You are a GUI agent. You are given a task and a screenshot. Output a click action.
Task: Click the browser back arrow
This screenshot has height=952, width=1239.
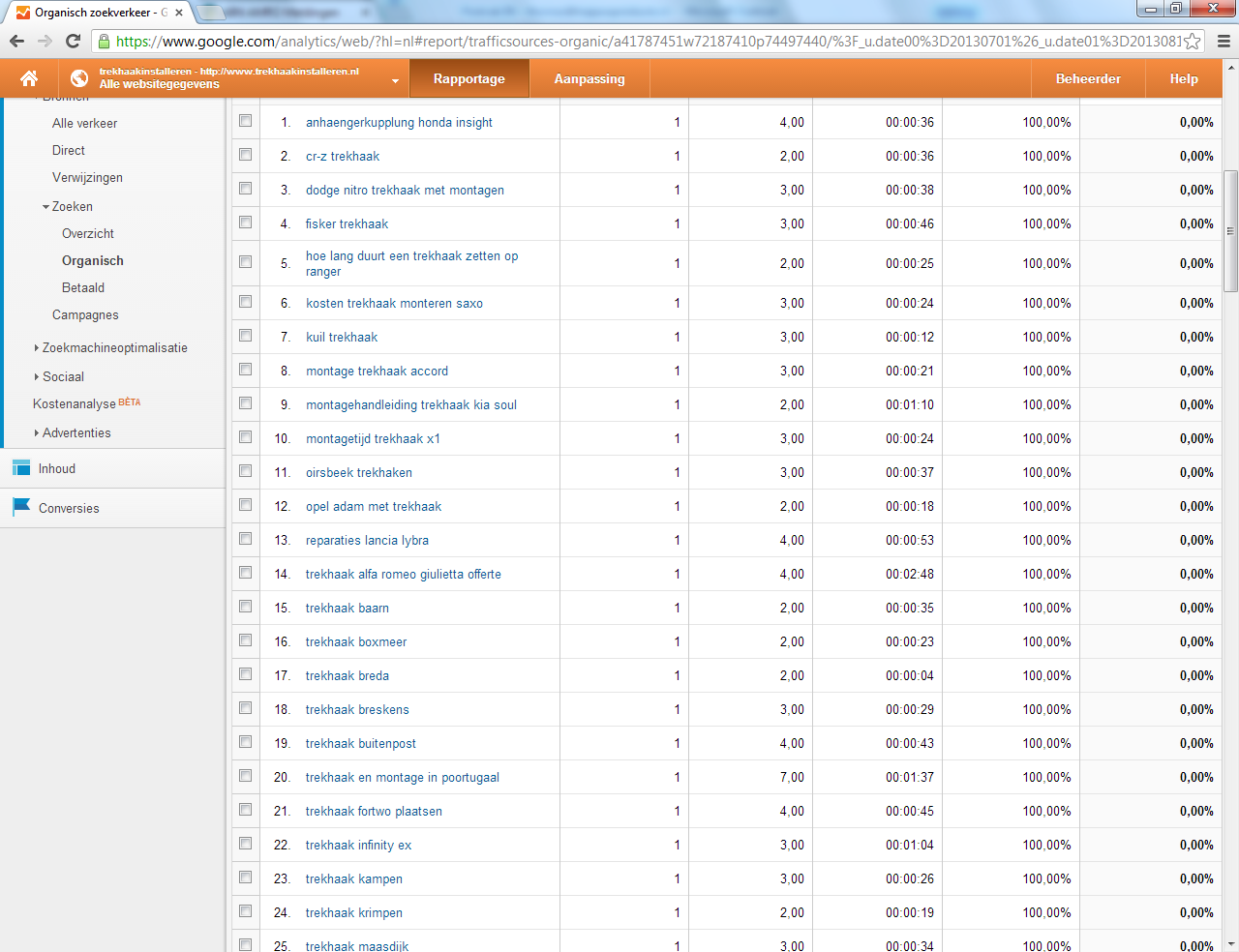pos(16,41)
